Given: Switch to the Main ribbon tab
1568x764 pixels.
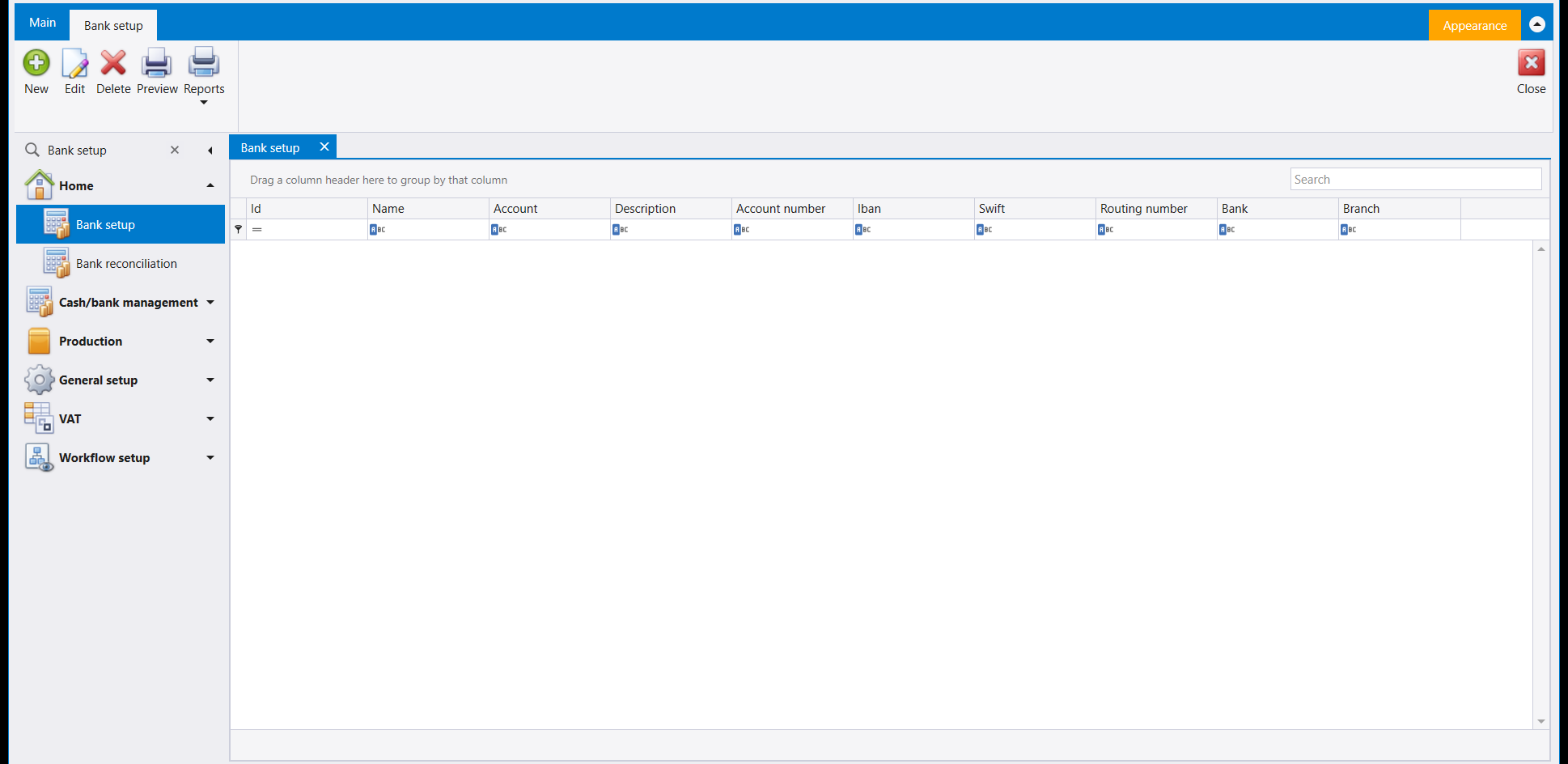Looking at the screenshot, I should pyautogui.click(x=42, y=23).
